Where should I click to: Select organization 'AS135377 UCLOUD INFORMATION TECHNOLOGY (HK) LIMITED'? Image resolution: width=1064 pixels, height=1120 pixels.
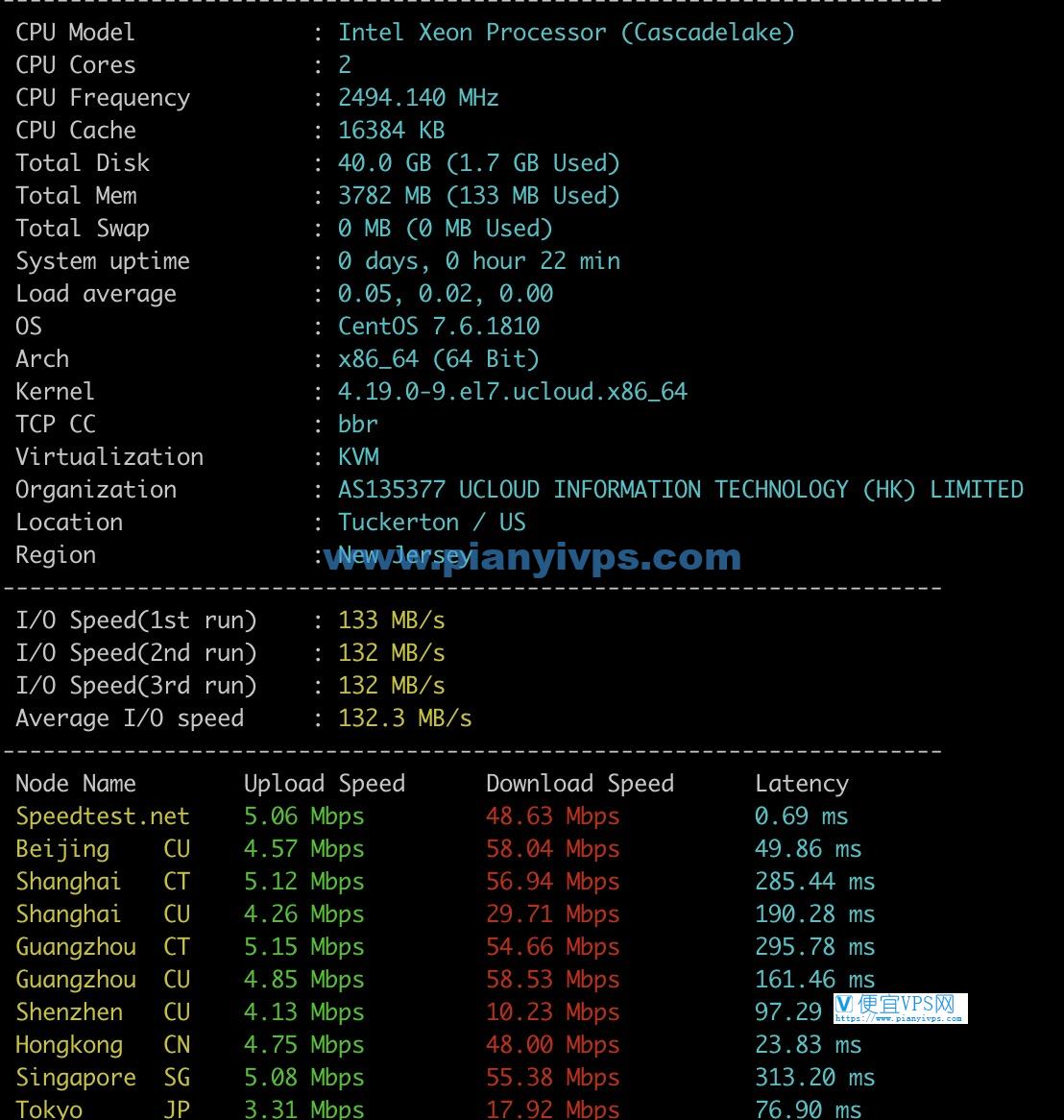[681, 490]
